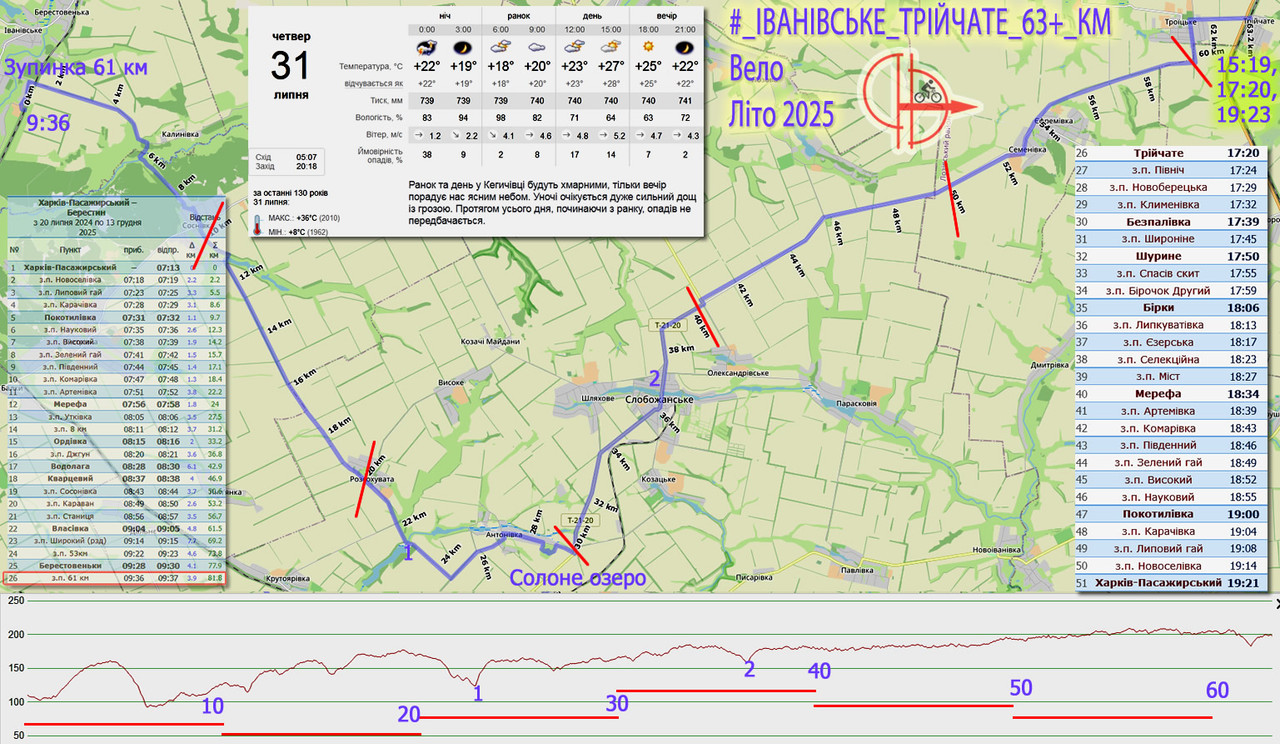1280x744 pixels.
Task: Click the Дмитрівка village label
Action: pyautogui.click(x=1050, y=365)
